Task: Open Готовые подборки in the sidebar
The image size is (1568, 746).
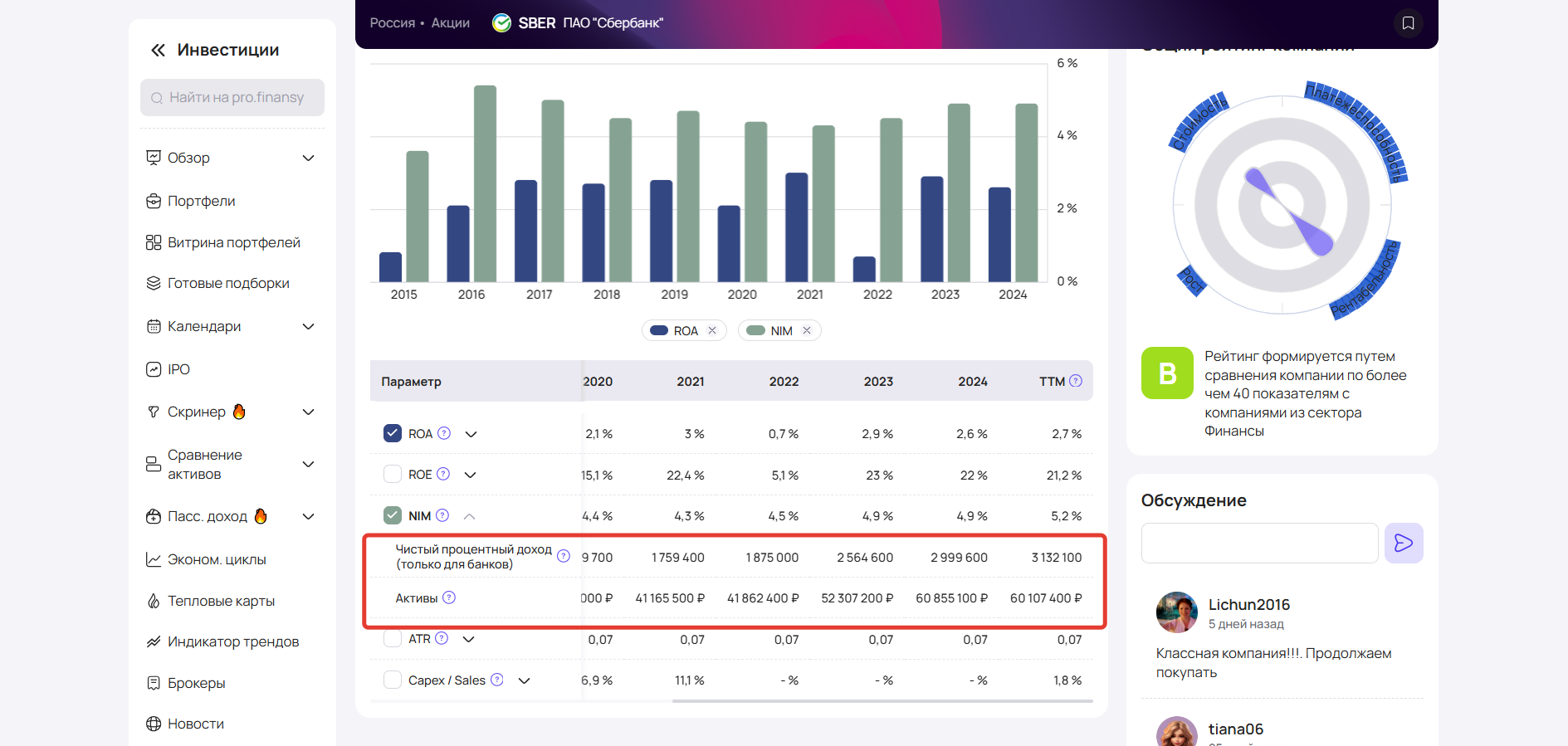Action: click(228, 283)
